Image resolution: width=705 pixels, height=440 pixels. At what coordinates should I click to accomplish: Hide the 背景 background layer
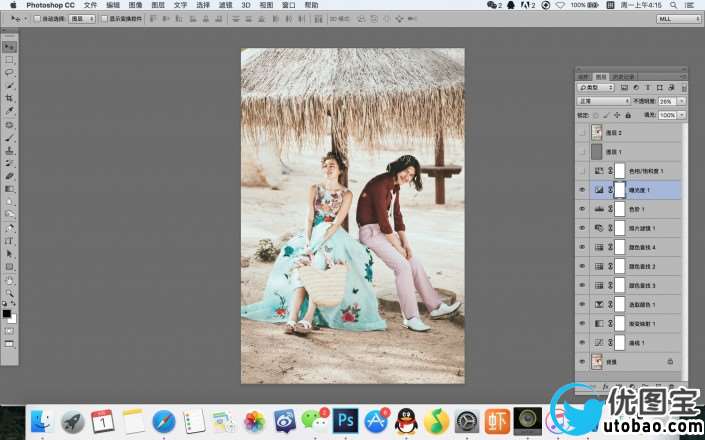tap(582, 362)
